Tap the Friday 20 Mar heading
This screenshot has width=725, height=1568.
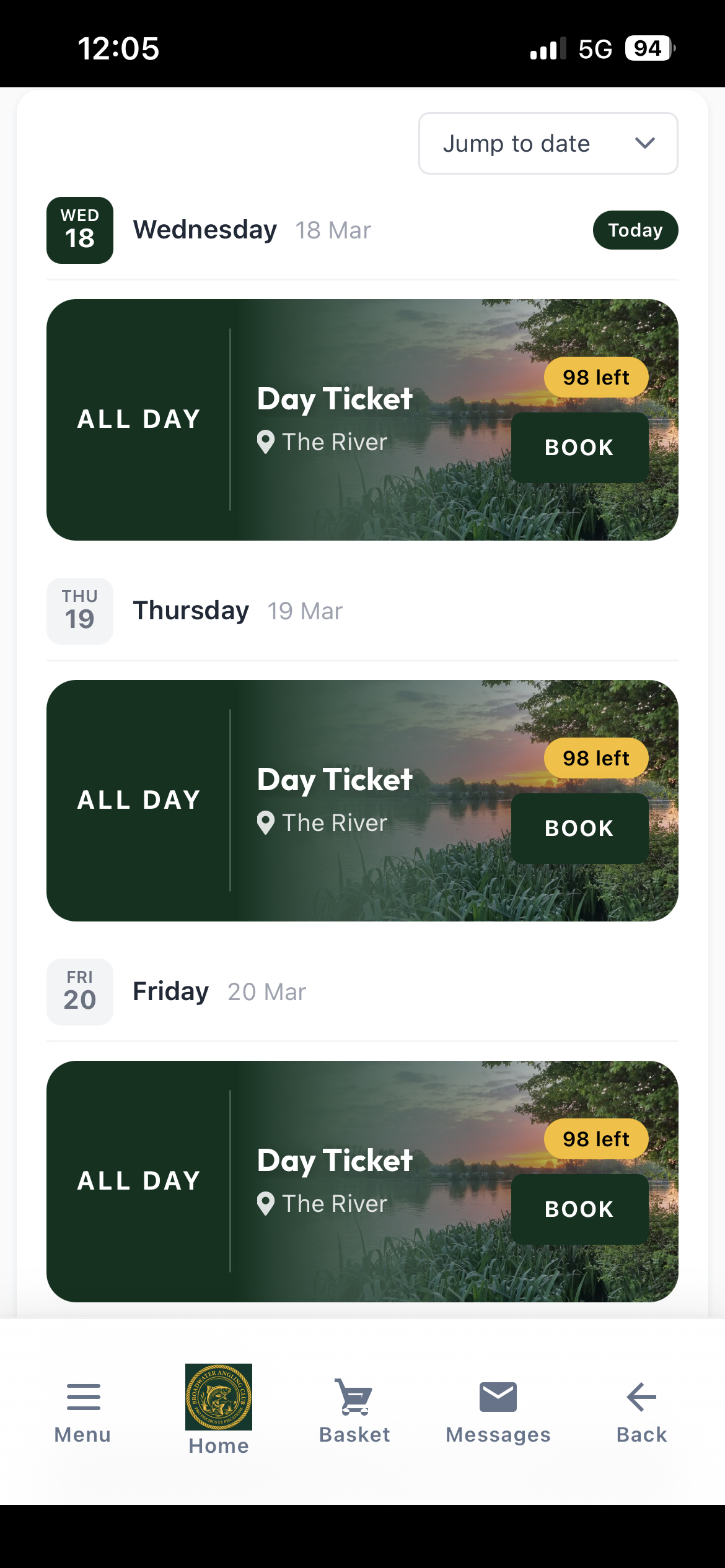tap(219, 992)
